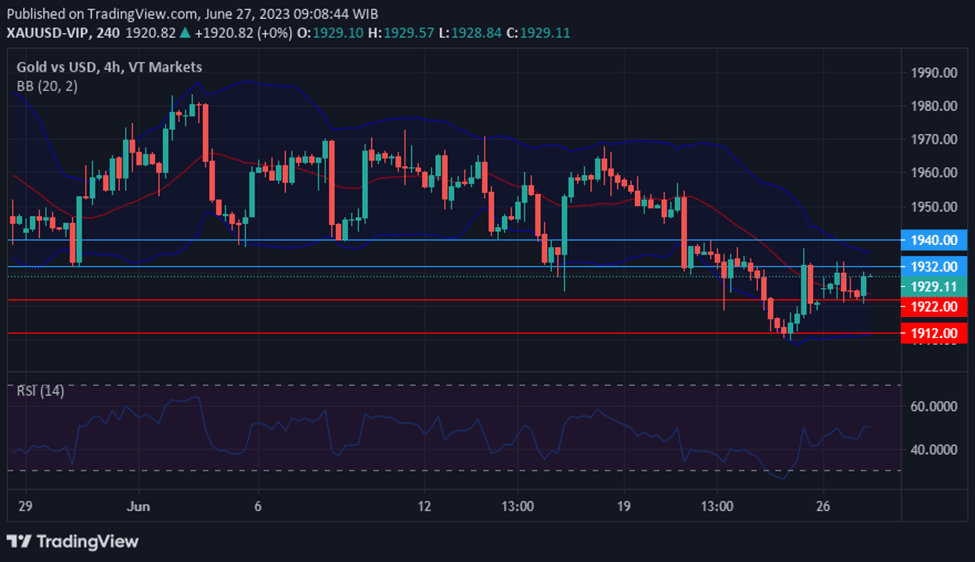
Task: Select the blue 1932.00 price label
Action: 934,267
